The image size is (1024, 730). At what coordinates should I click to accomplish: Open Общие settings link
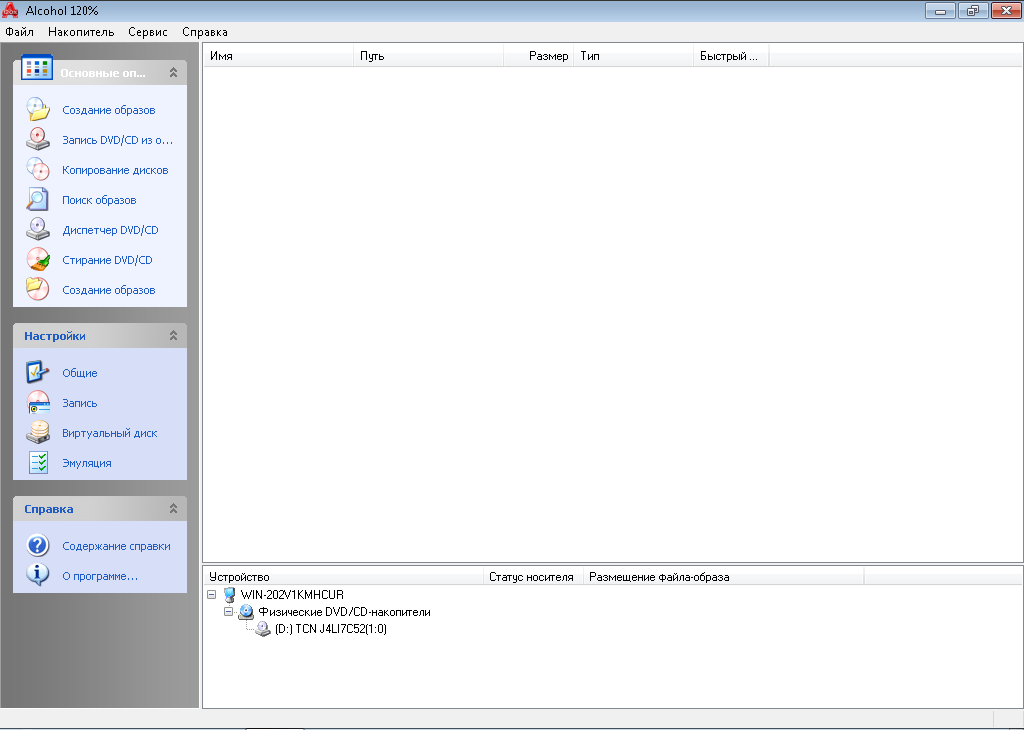tap(80, 373)
